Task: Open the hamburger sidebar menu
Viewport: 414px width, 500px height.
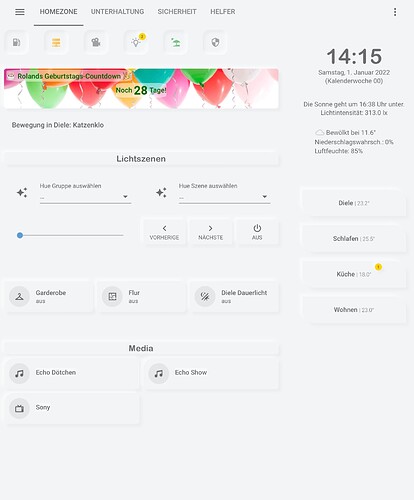Action: 20,12
